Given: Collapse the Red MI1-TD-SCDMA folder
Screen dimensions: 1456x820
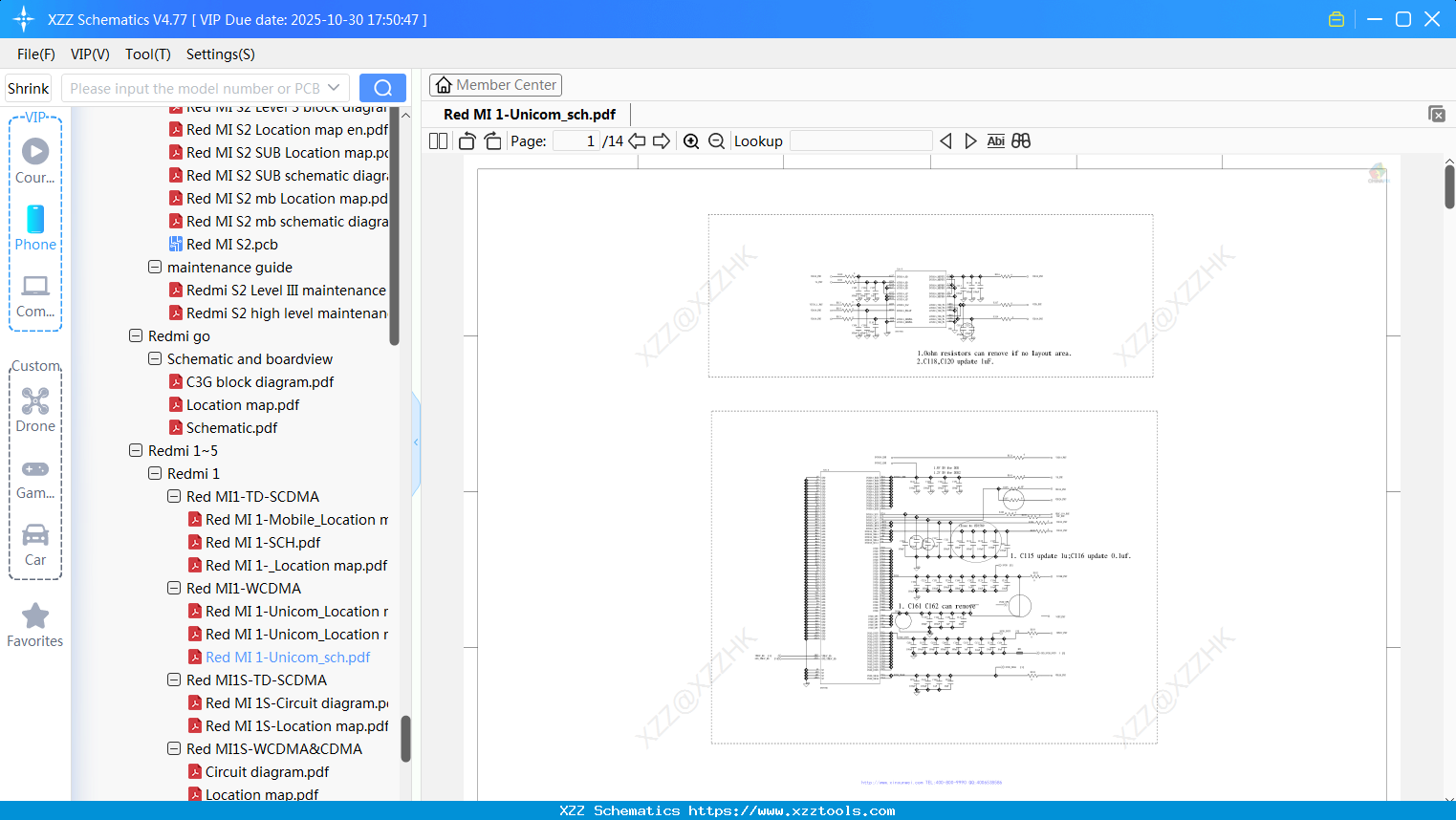Looking at the screenshot, I should [174, 496].
